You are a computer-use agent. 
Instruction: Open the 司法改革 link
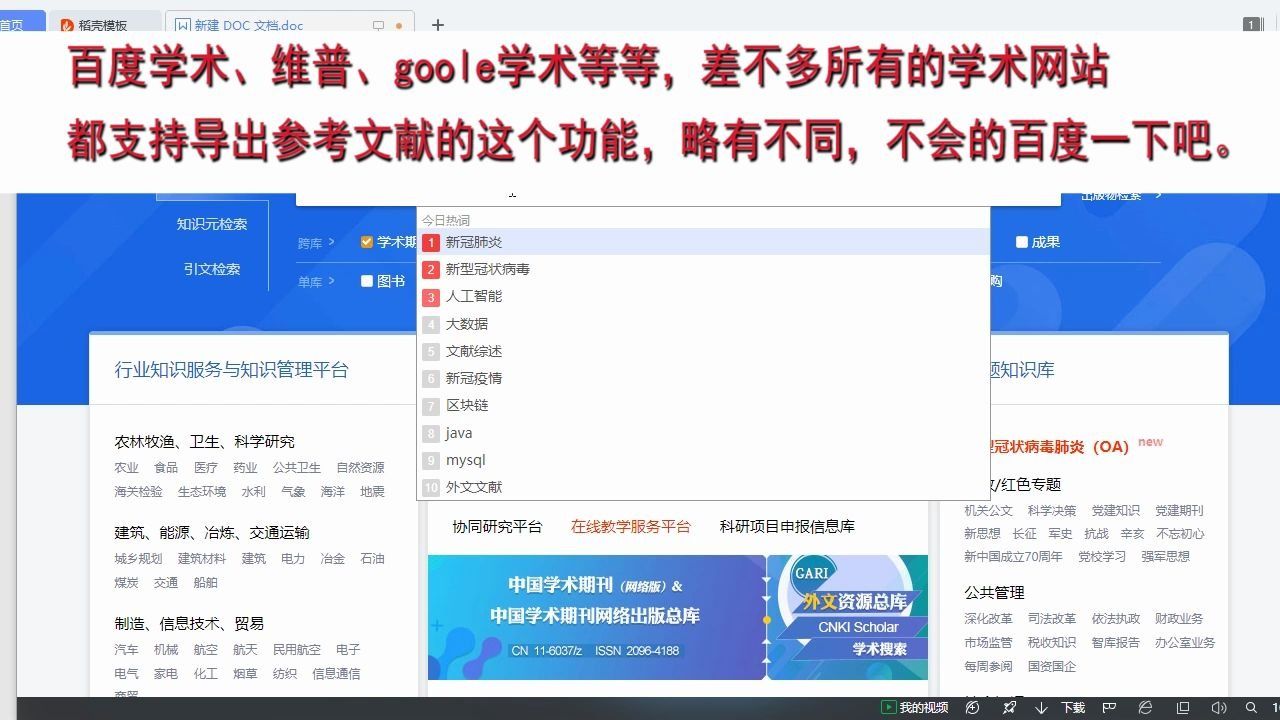tap(1052, 618)
